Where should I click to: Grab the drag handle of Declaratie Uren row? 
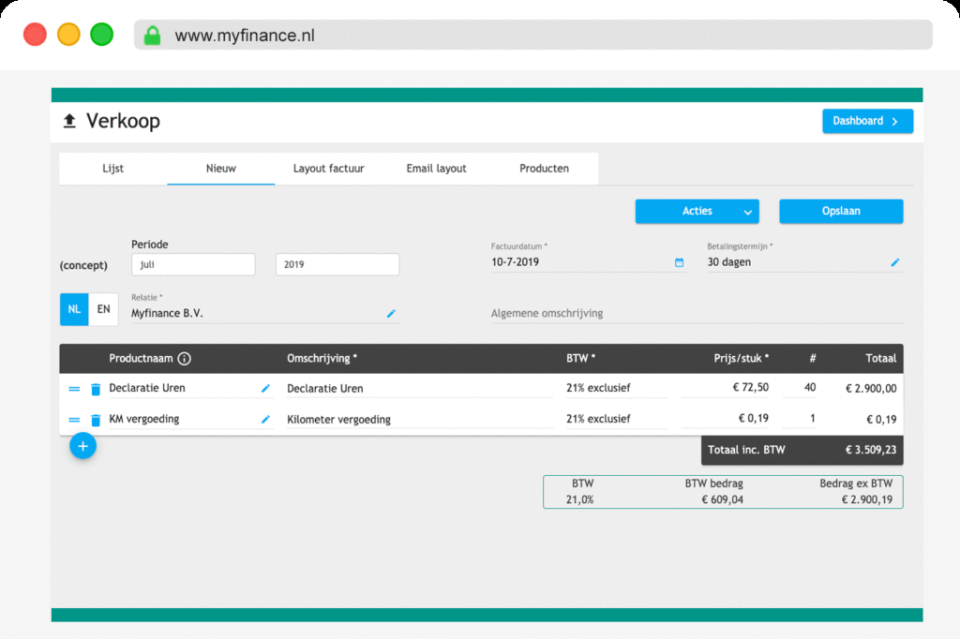pyautogui.click(x=72, y=388)
